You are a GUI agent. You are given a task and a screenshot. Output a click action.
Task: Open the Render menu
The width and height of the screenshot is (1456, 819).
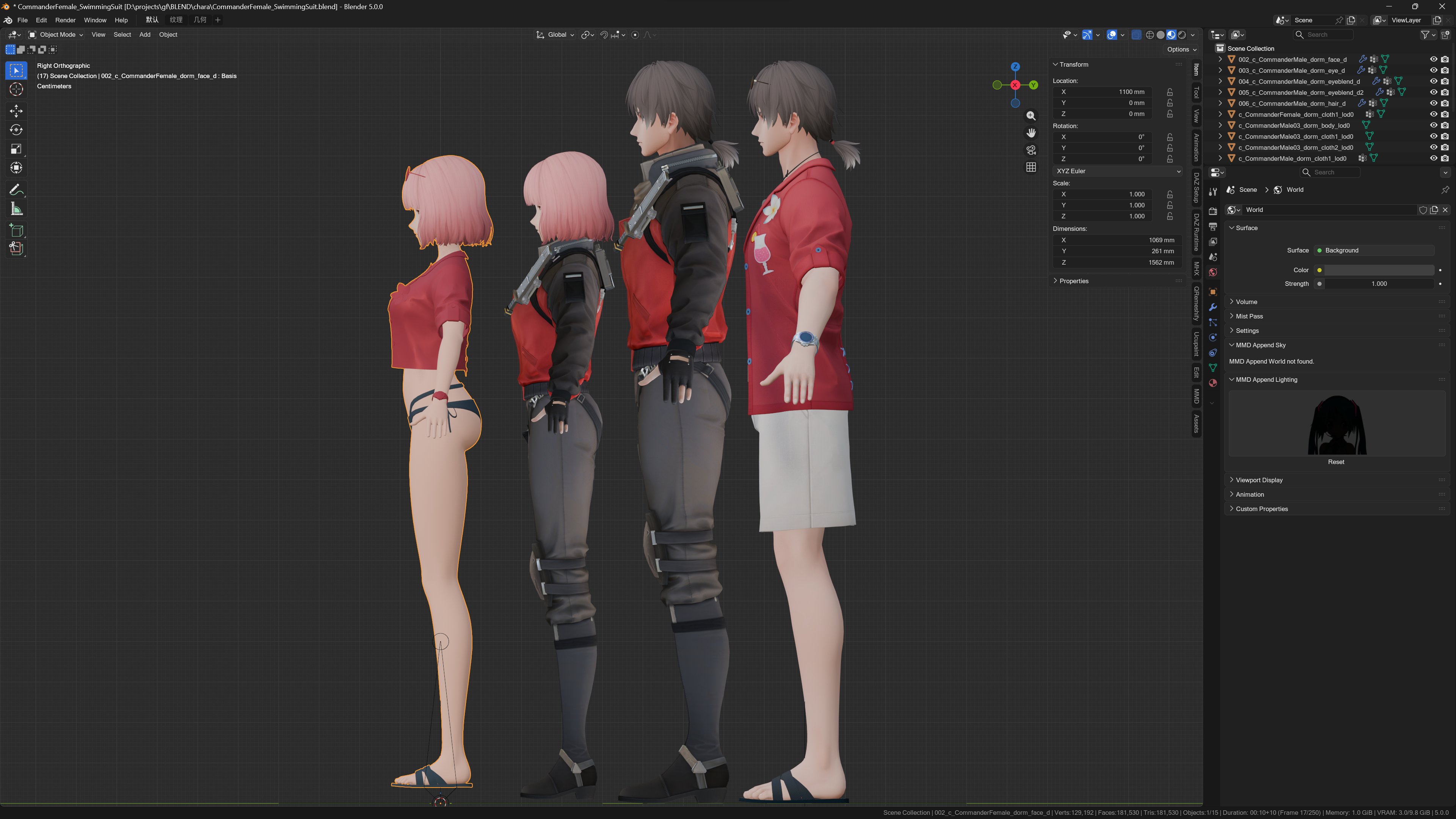(x=65, y=20)
